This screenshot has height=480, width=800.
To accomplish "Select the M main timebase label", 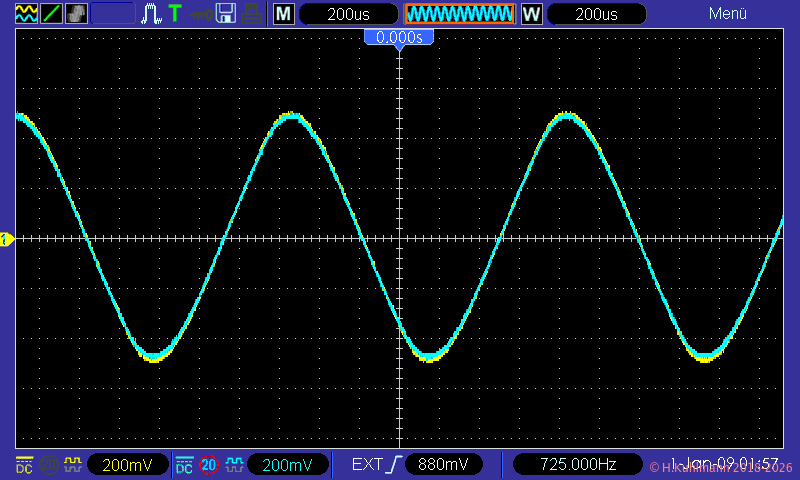I will point(284,14).
